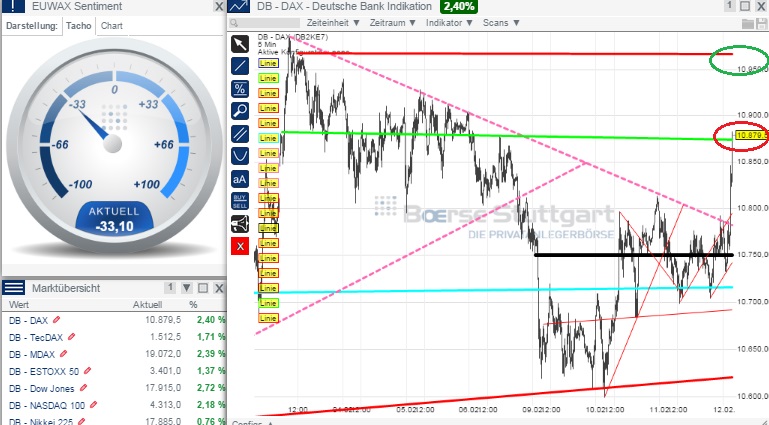The height and width of the screenshot is (425, 769).
Task: Click the 'DB - DAX (DB2KE7)' chart legend label
Action: click(293, 37)
